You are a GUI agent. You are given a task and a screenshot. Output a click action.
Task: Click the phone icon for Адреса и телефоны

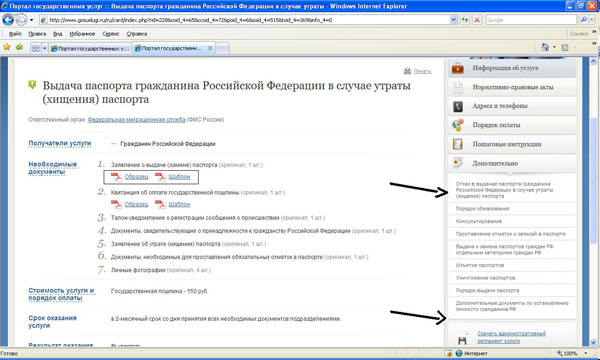tap(458, 106)
